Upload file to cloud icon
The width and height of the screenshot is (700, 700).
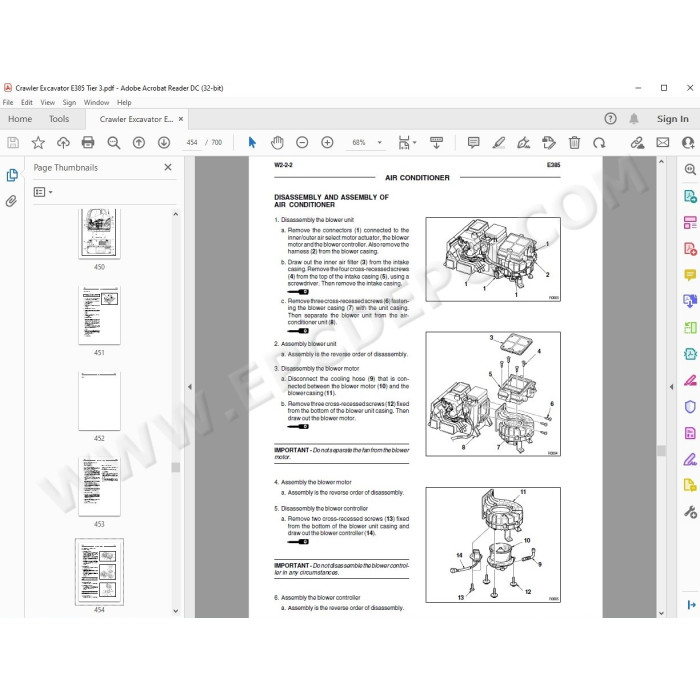coord(63,143)
